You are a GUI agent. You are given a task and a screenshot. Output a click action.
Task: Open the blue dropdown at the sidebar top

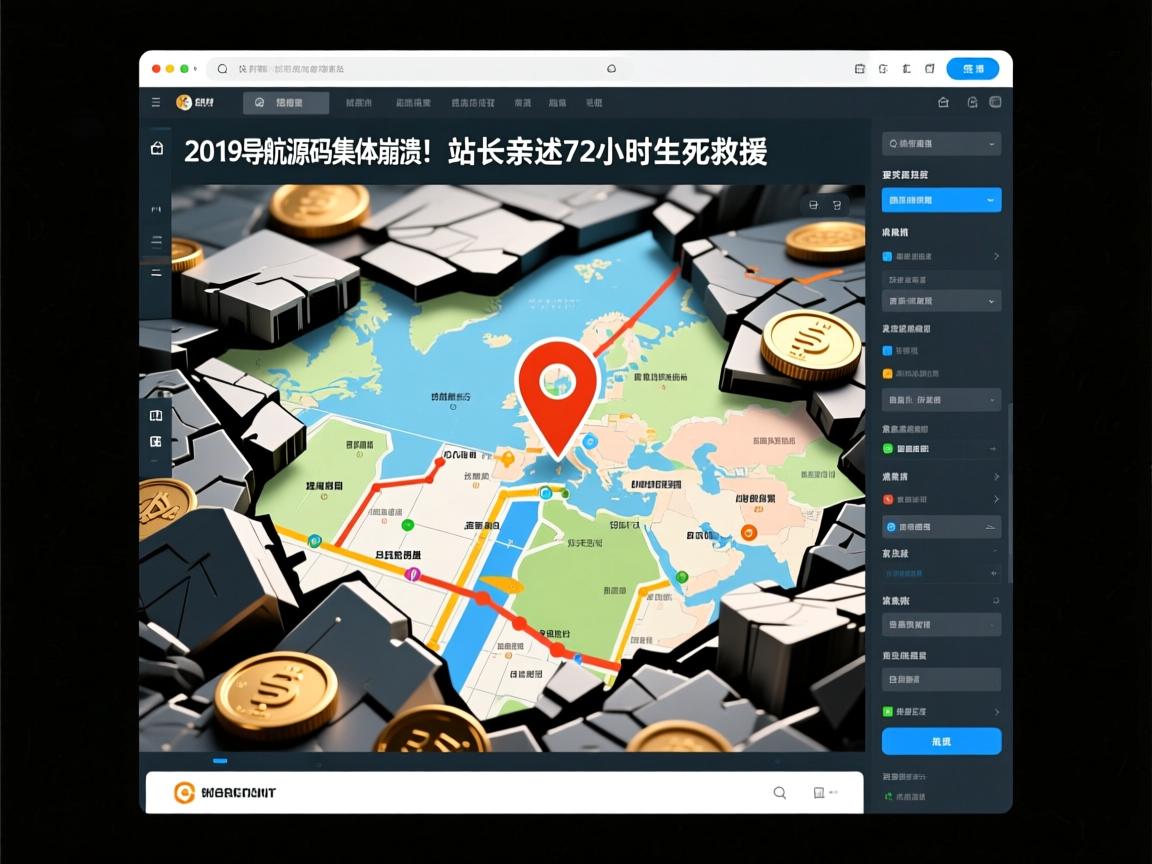click(940, 199)
